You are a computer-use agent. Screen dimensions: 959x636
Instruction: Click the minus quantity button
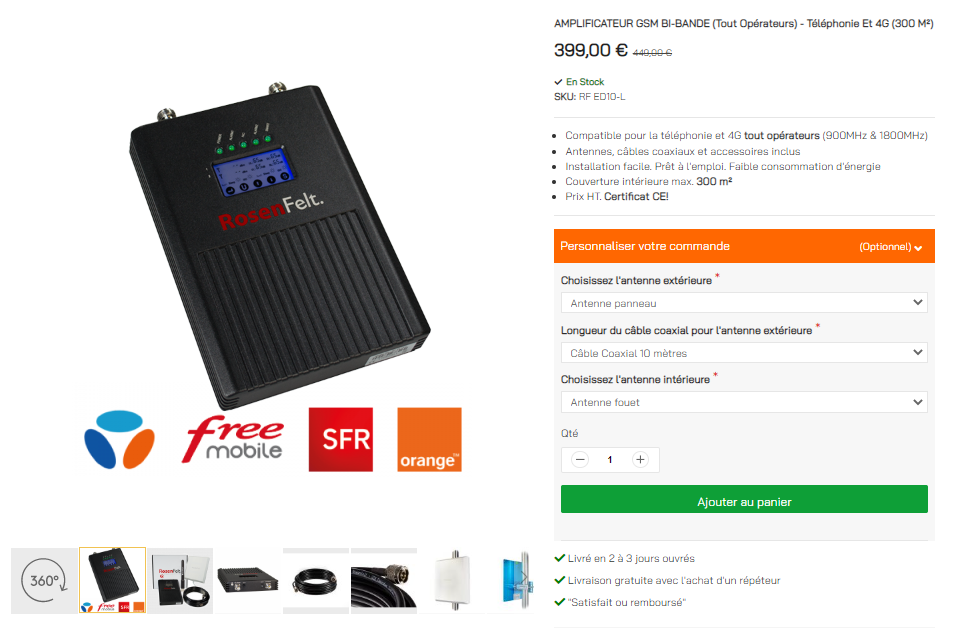point(580,459)
